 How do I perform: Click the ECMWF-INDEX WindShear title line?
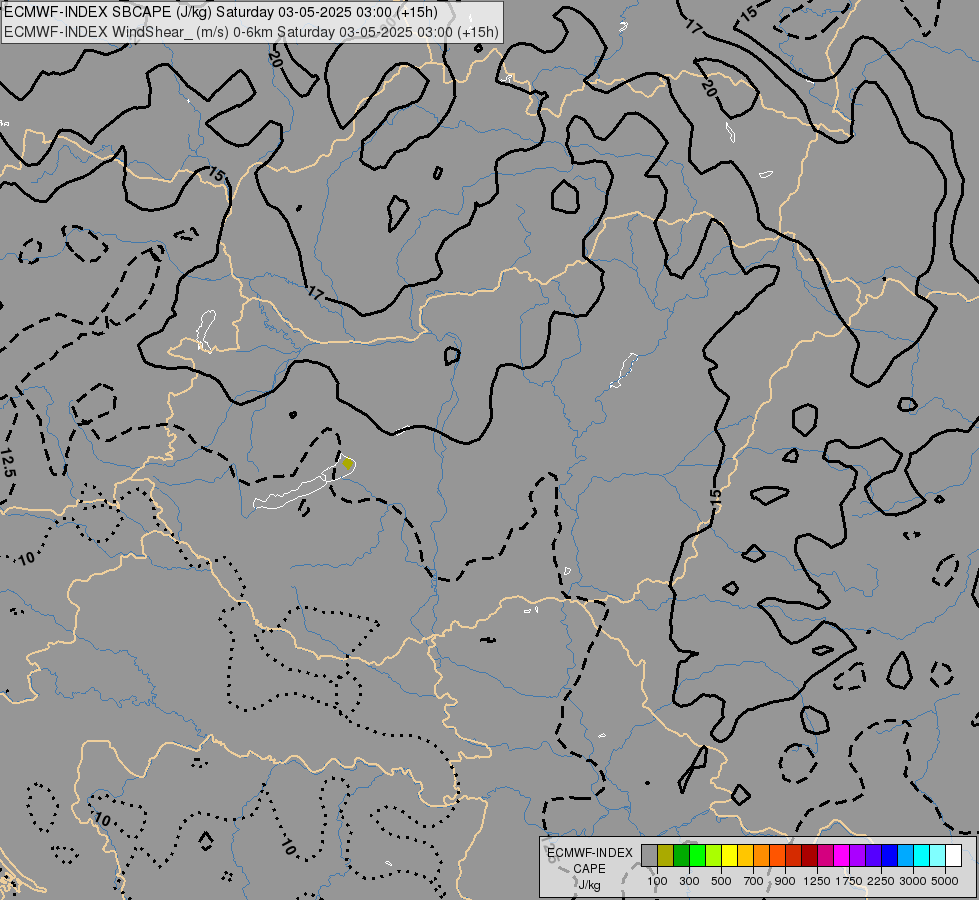point(252,32)
